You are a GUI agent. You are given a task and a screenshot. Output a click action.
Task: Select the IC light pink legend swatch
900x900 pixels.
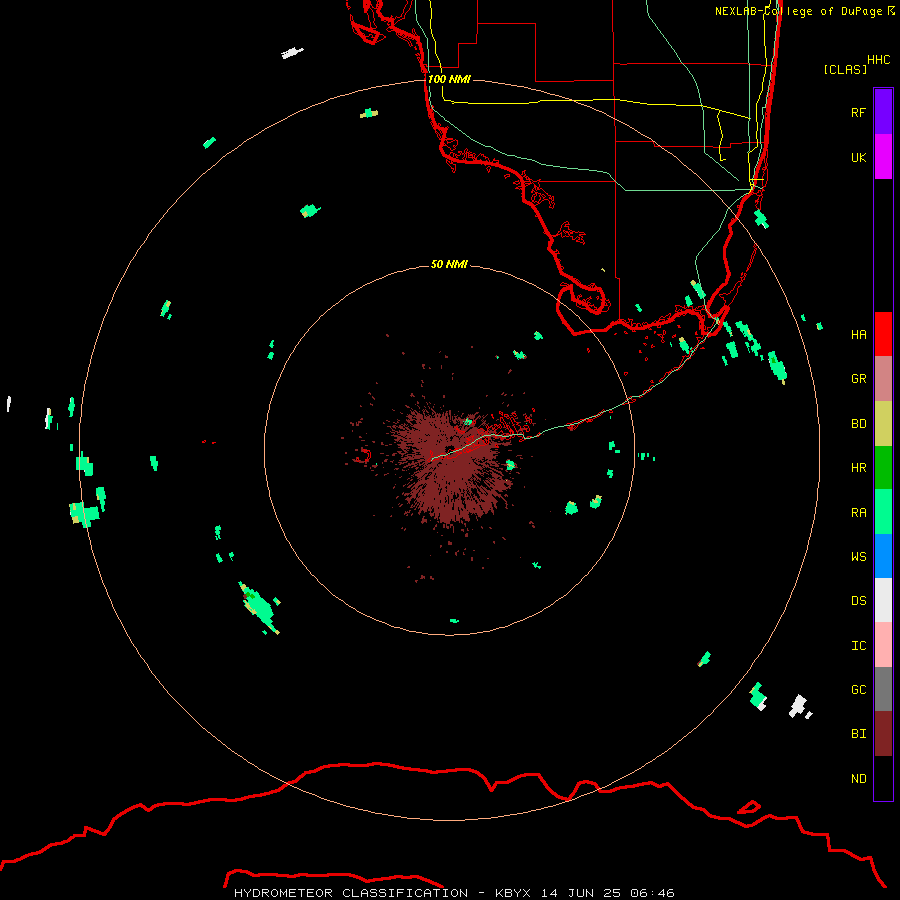click(x=883, y=645)
